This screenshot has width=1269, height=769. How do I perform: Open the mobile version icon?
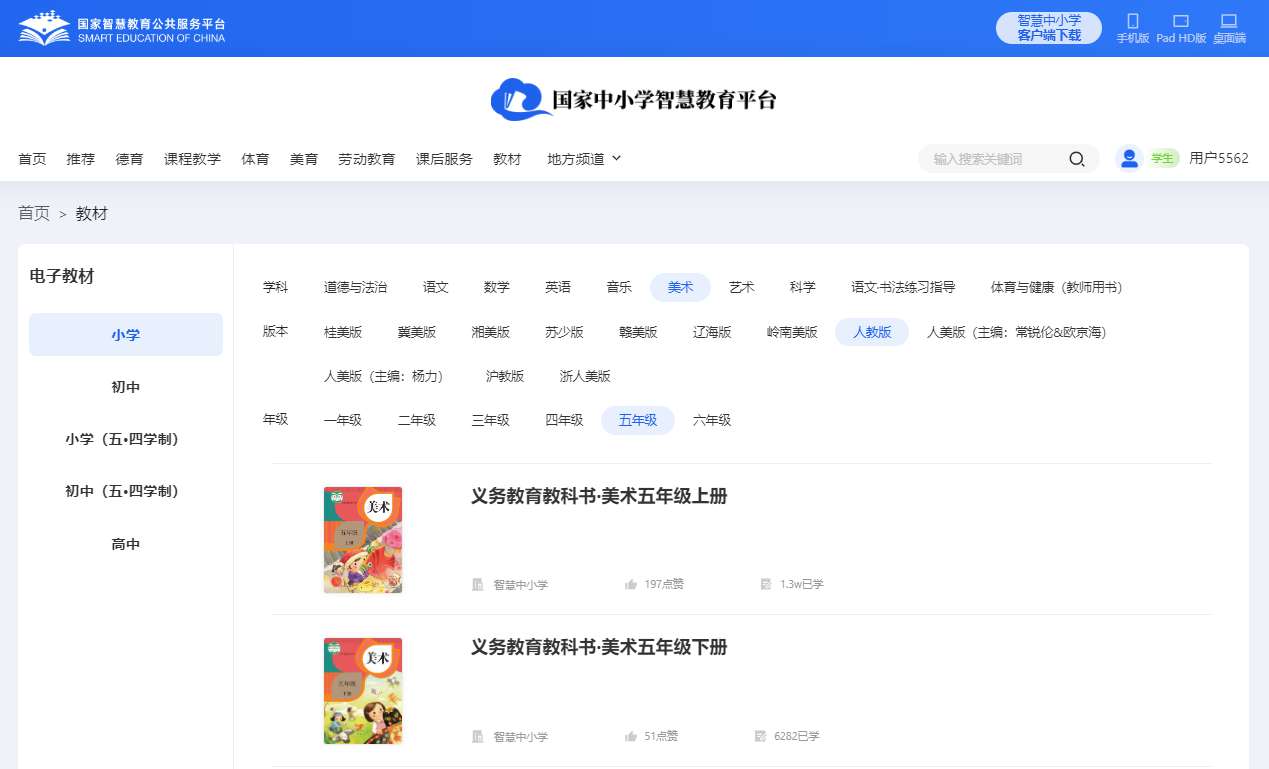coord(1133,21)
